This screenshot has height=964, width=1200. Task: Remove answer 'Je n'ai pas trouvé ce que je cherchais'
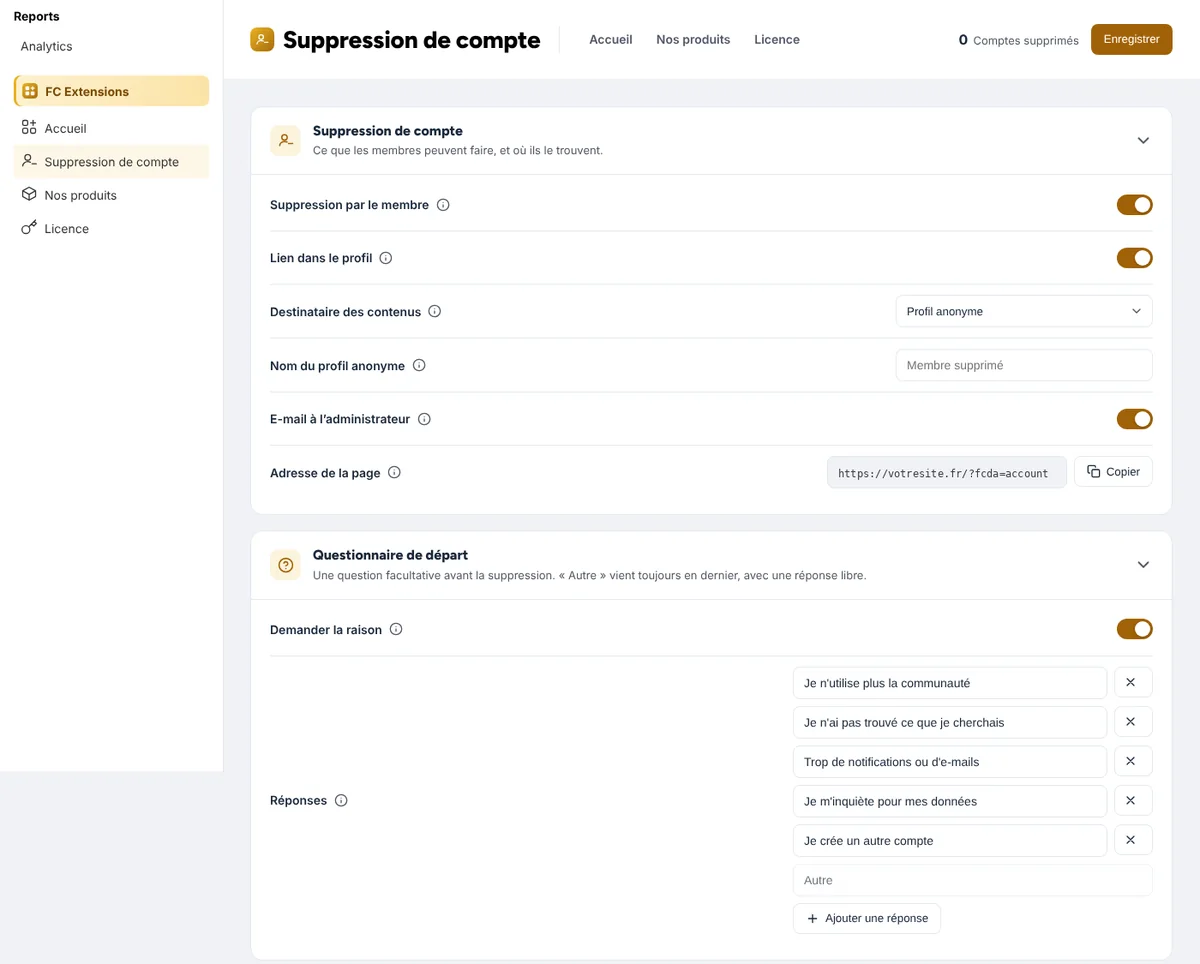(1133, 722)
